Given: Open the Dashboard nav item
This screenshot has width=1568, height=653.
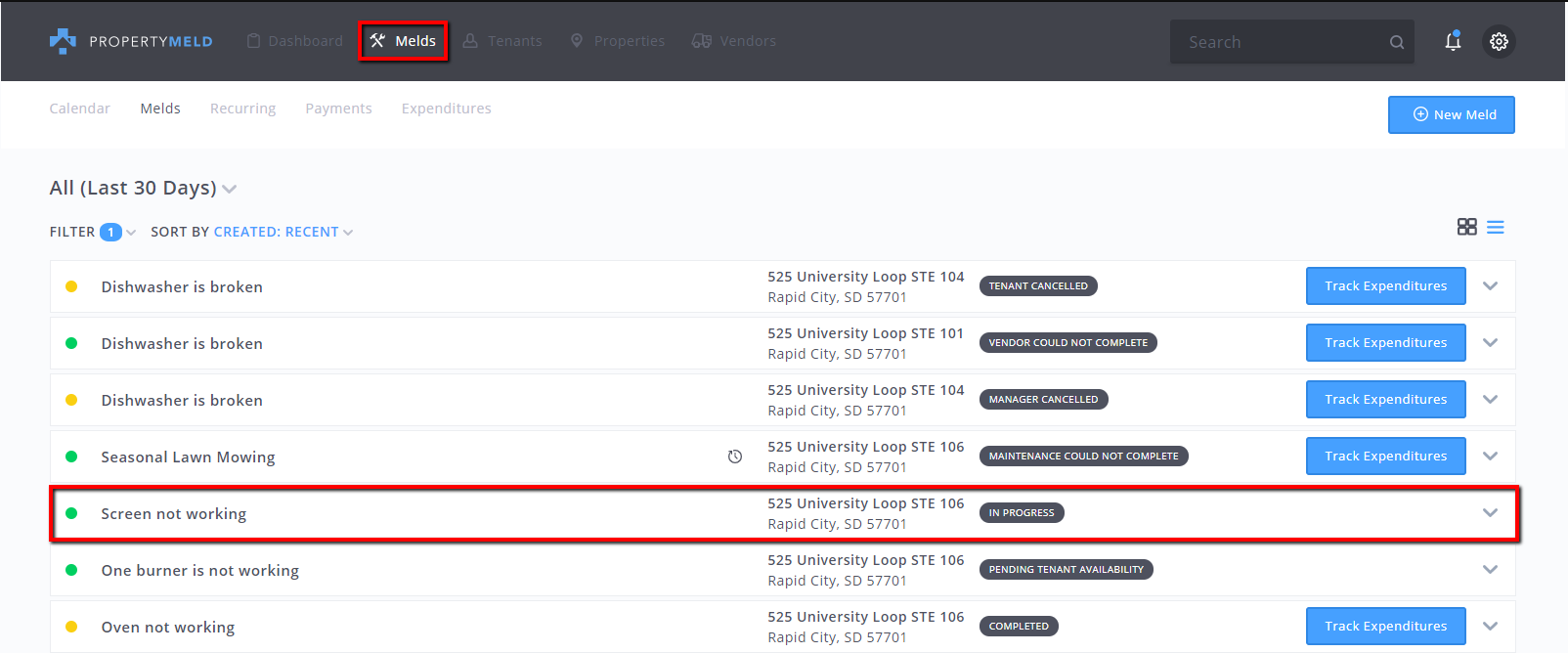Looking at the screenshot, I should click(x=295, y=41).
